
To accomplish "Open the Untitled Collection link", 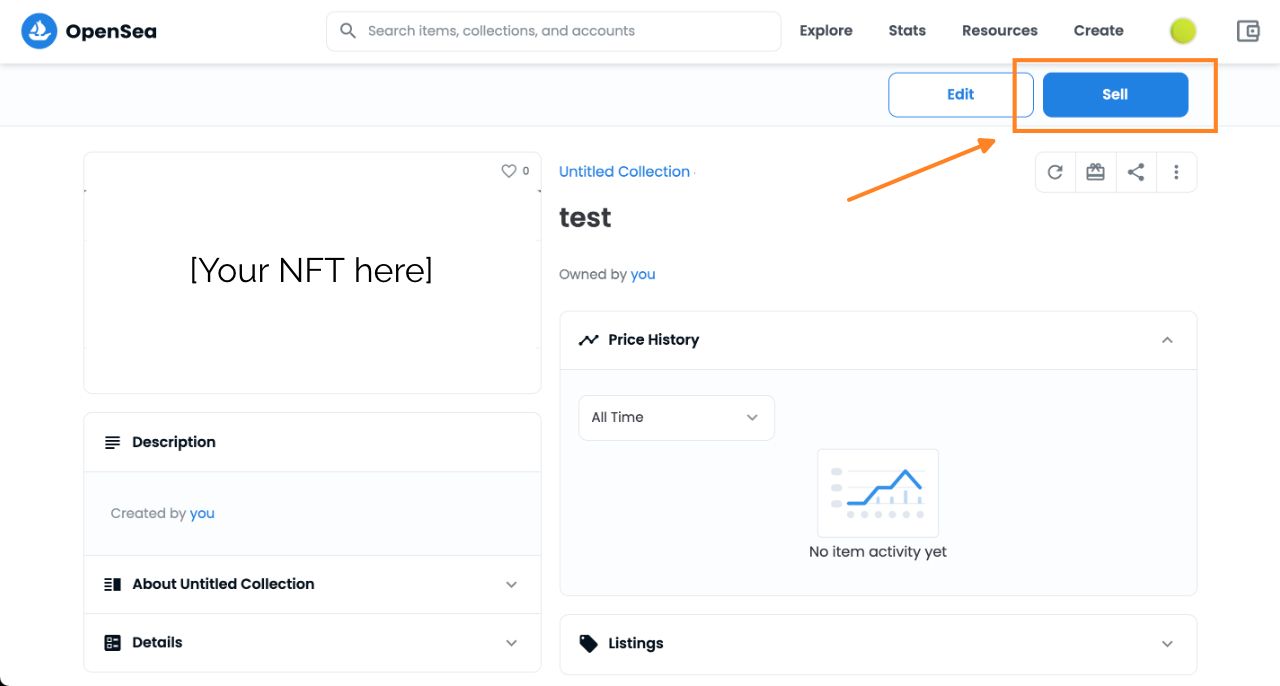I will pyautogui.click(x=624, y=172).
